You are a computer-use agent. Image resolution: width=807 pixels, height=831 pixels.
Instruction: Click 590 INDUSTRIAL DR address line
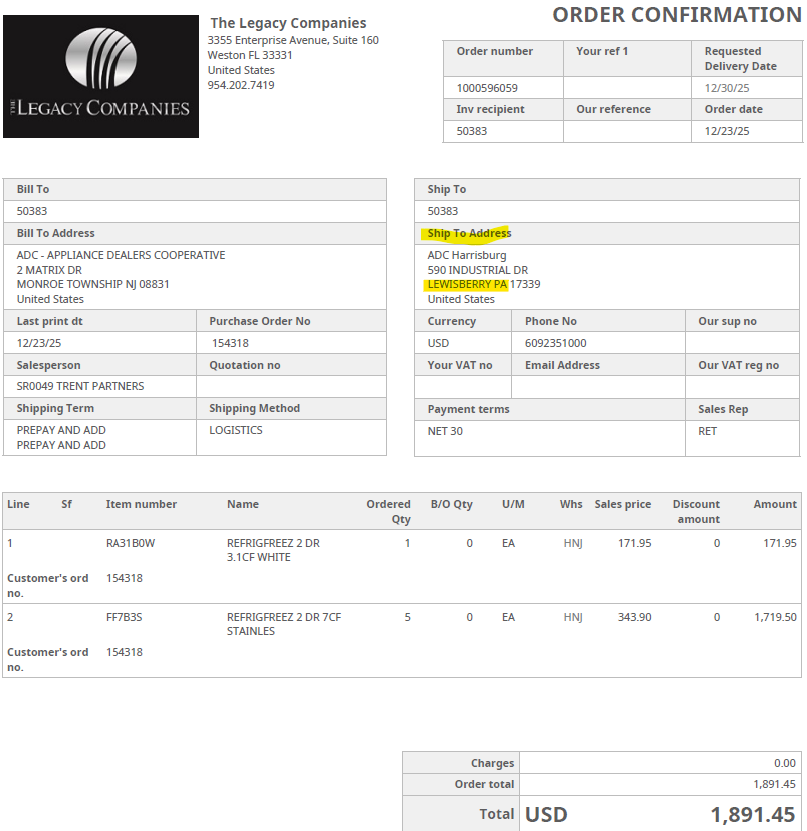(477, 270)
